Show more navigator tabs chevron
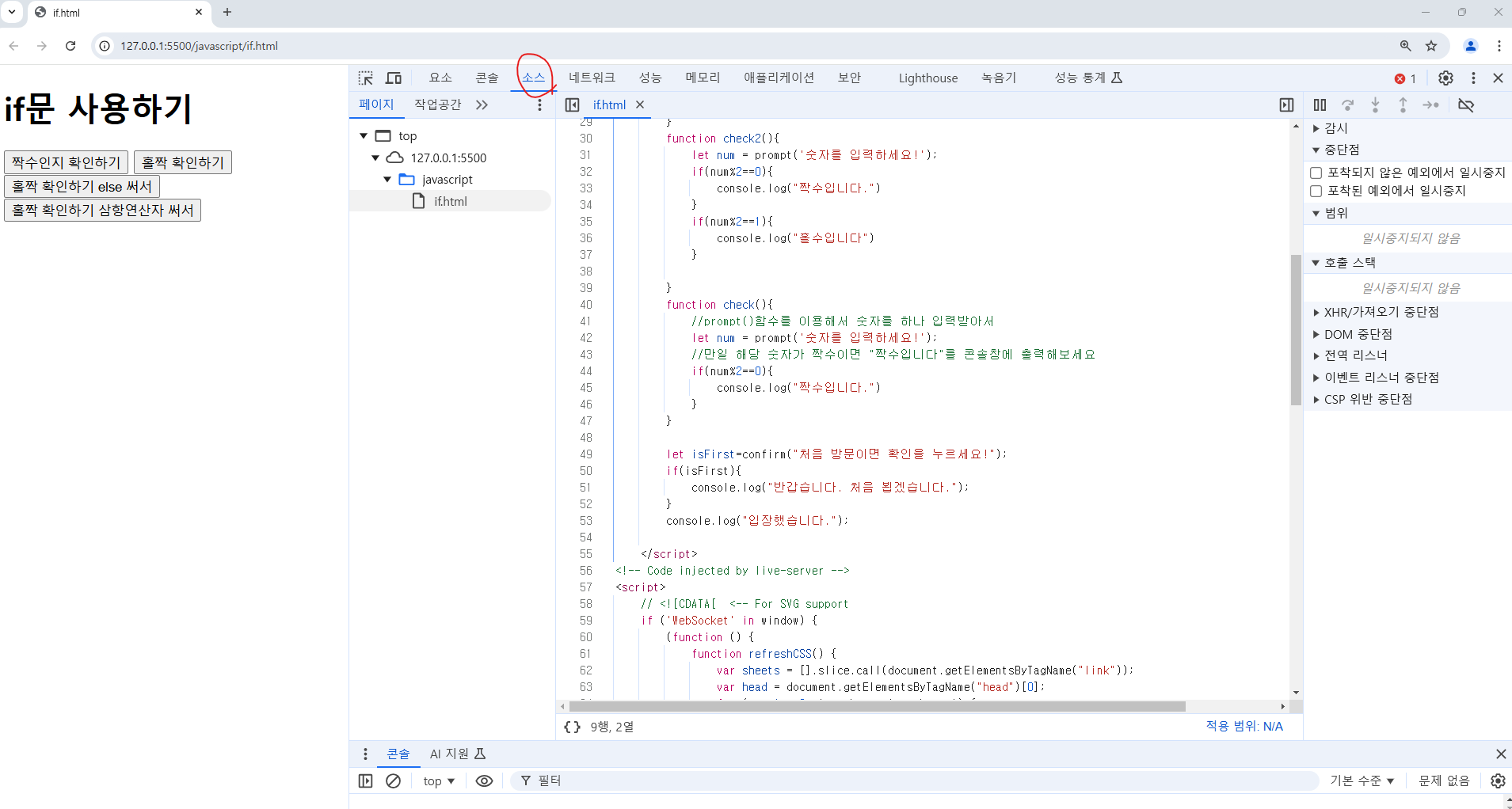Image resolution: width=1512 pixels, height=809 pixels. pyautogui.click(x=482, y=104)
